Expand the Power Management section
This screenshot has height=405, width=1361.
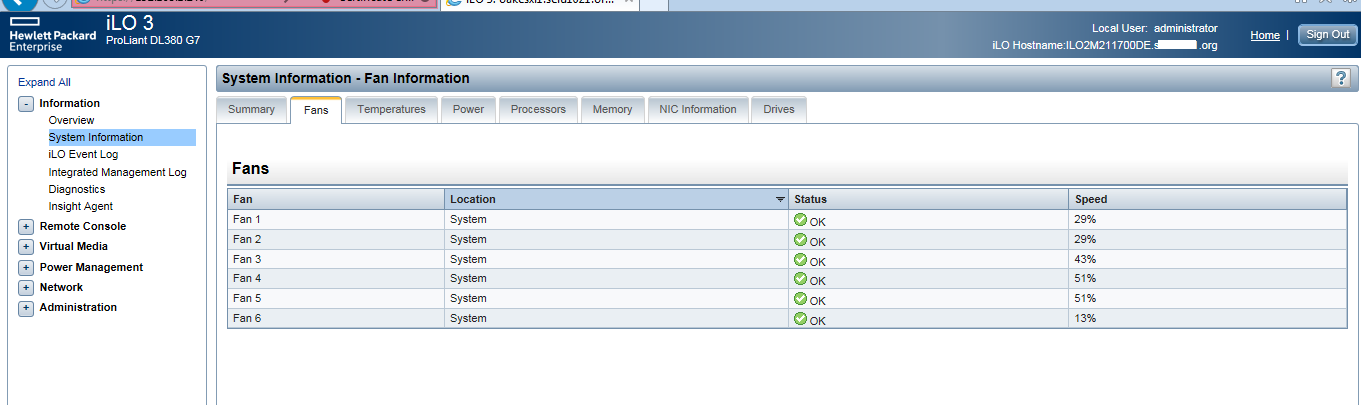click(x=26, y=268)
